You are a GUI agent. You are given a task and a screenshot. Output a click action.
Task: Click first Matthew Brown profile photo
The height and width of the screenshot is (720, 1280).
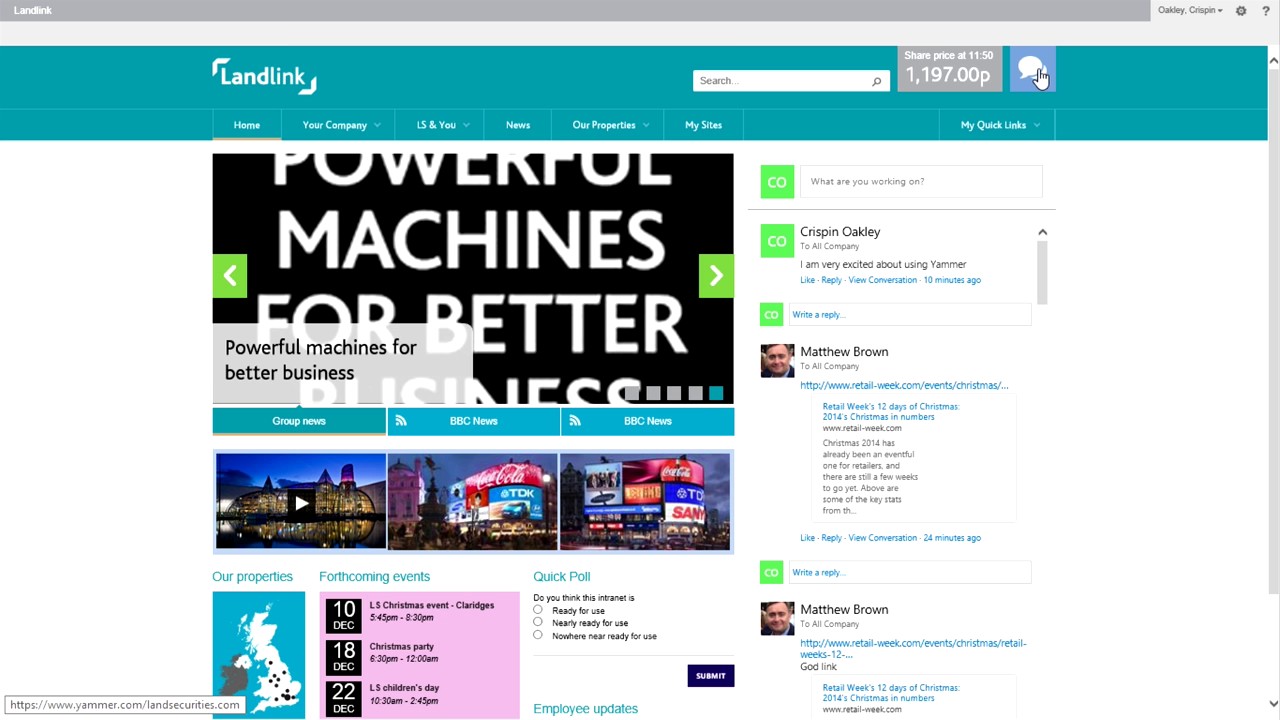(777, 361)
